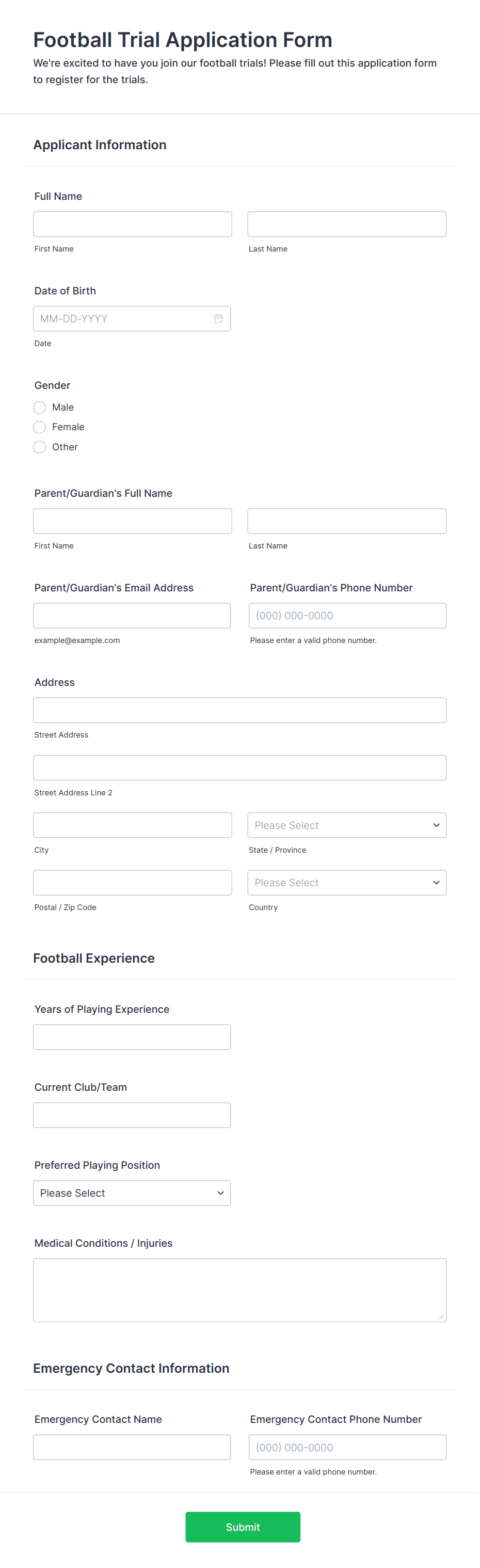Click into the Current Club/Team field
Viewport: 480px width, 1568px height.
(132, 1115)
